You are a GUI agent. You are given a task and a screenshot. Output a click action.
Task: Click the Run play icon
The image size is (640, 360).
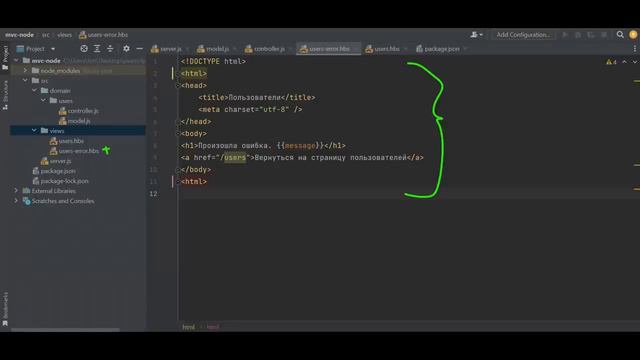(565, 35)
